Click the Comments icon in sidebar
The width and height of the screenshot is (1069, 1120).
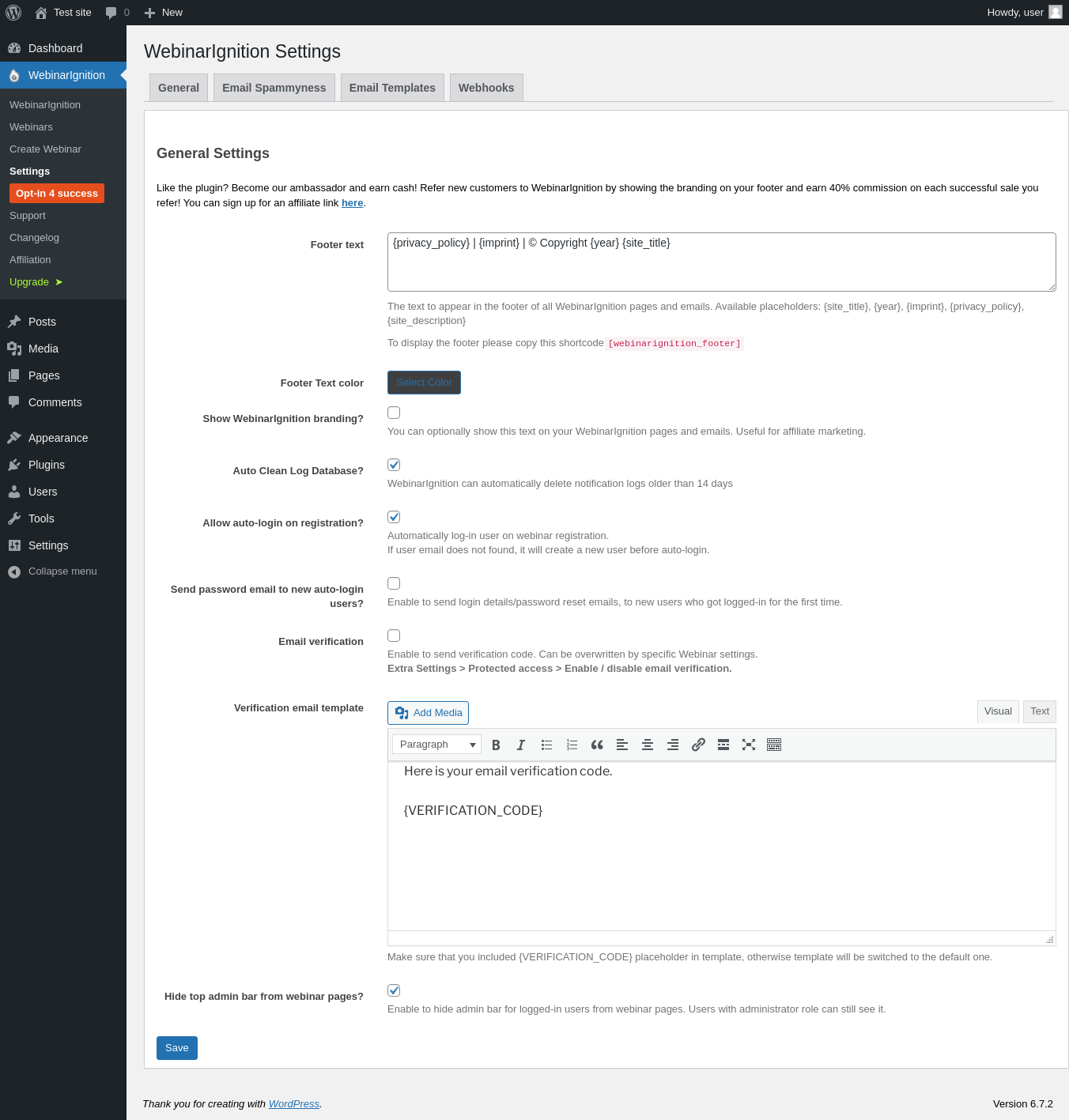point(14,402)
